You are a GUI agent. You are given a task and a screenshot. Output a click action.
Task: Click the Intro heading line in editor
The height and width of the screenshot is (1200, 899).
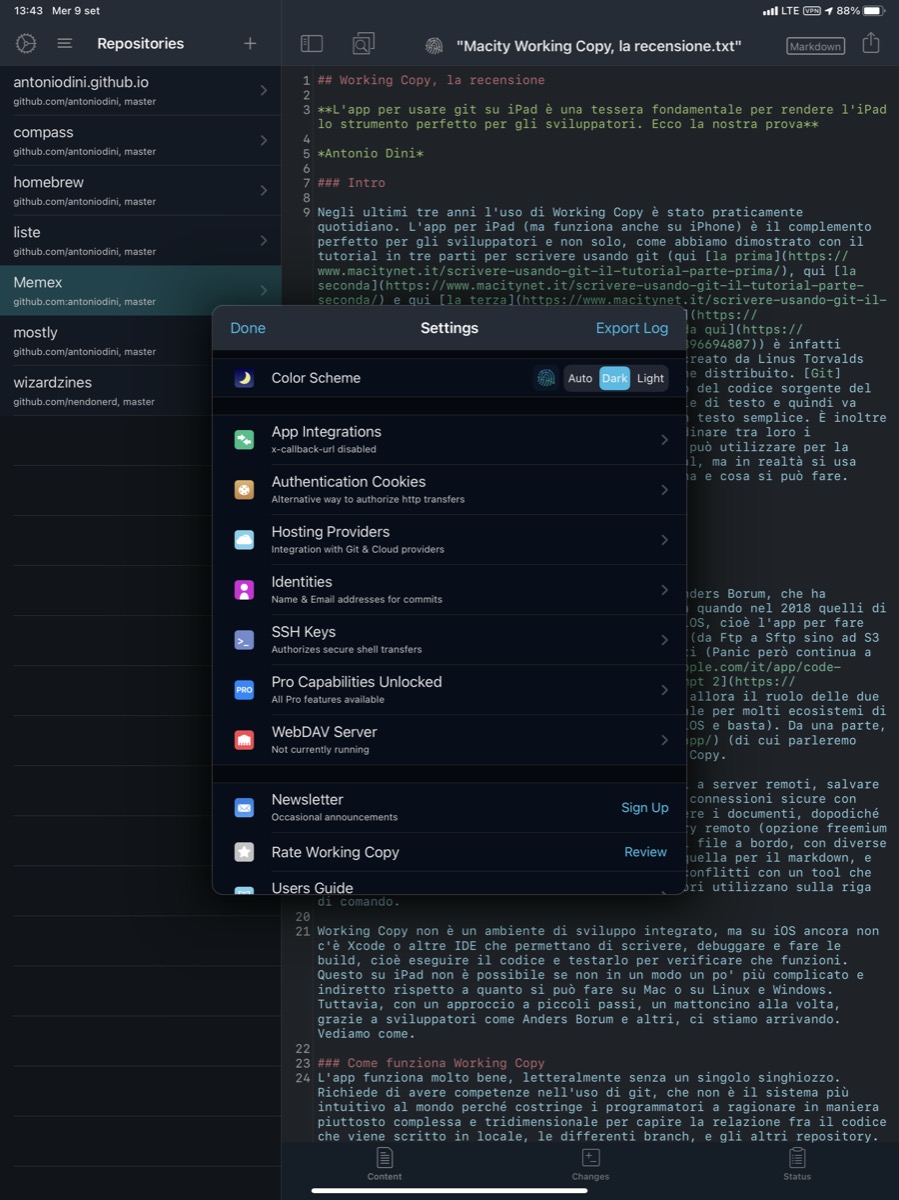pyautogui.click(x=351, y=183)
